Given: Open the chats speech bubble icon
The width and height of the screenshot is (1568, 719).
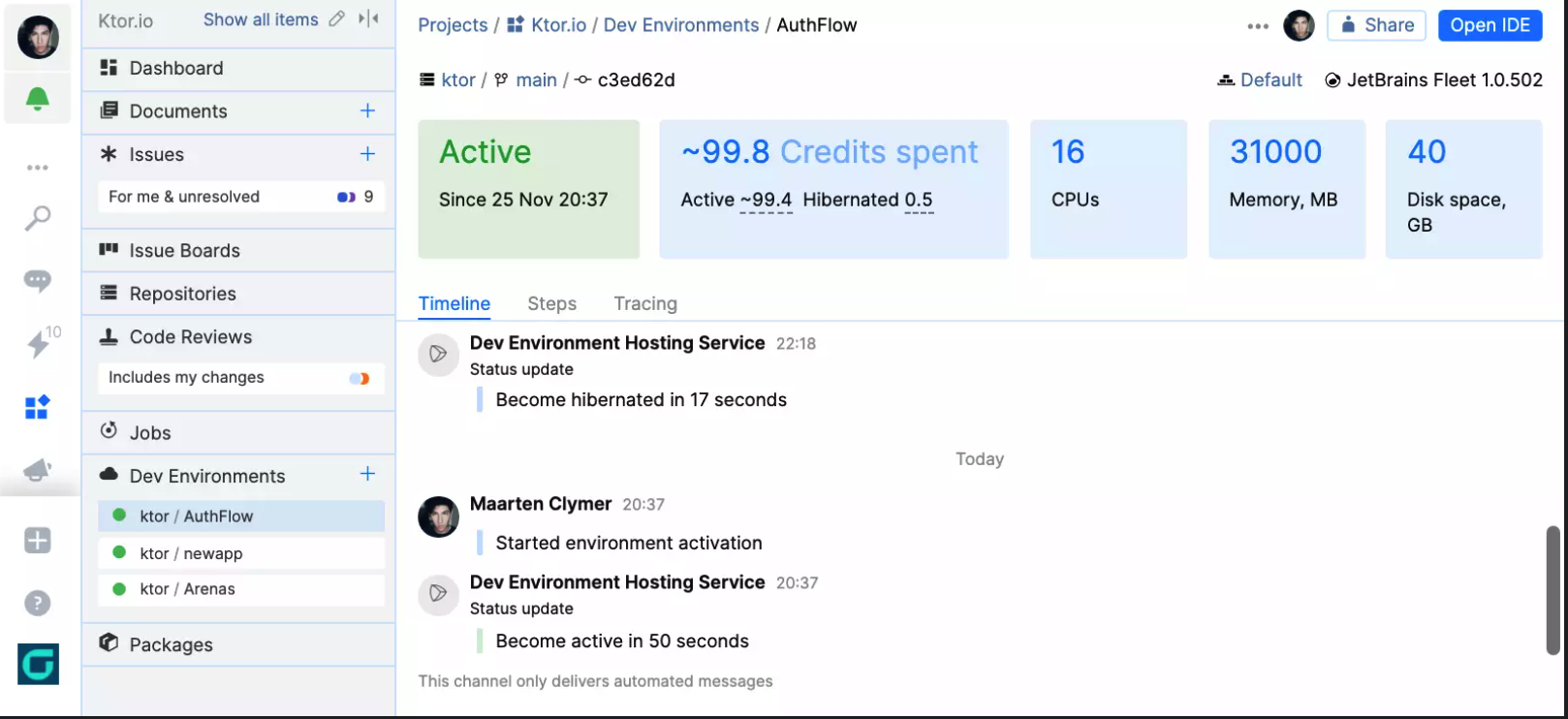Looking at the screenshot, I should (x=38, y=281).
